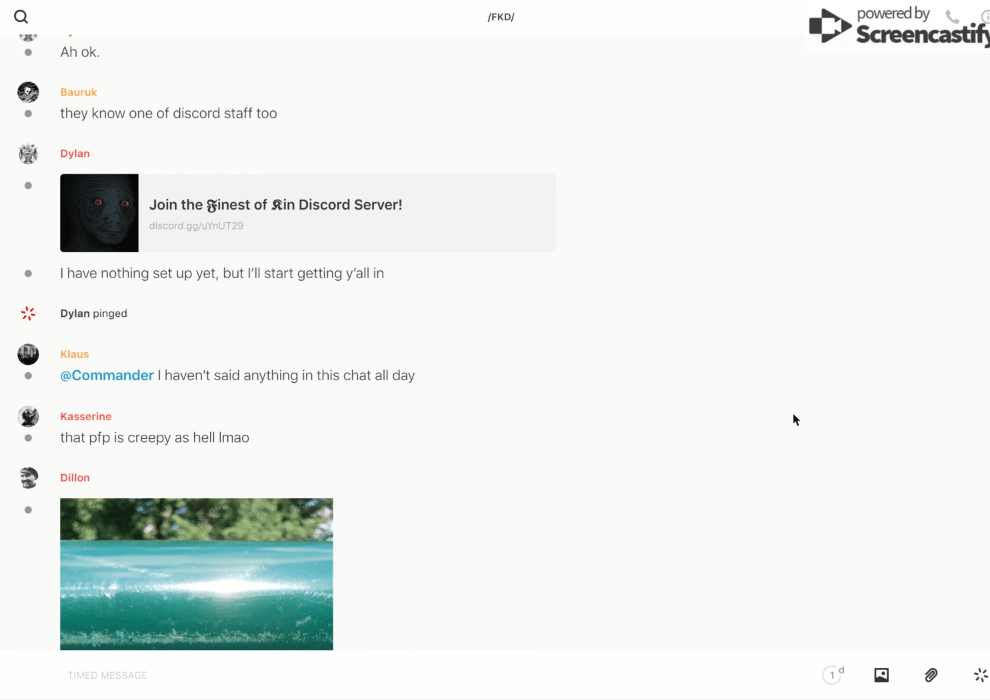Click Bauruk's profile avatar
The width and height of the screenshot is (990, 700).
tap(28, 92)
